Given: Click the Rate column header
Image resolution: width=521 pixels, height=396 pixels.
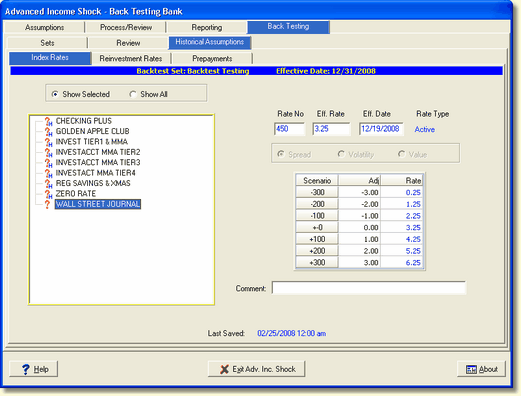Looking at the screenshot, I should 402,180.
